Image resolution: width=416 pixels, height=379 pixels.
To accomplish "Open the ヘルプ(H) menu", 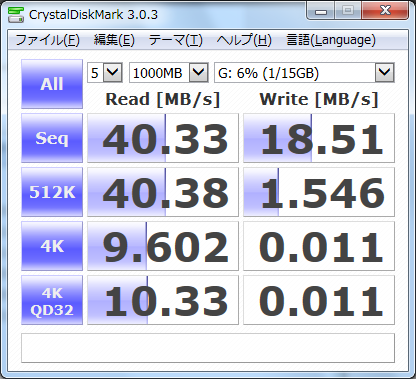I will [244, 40].
